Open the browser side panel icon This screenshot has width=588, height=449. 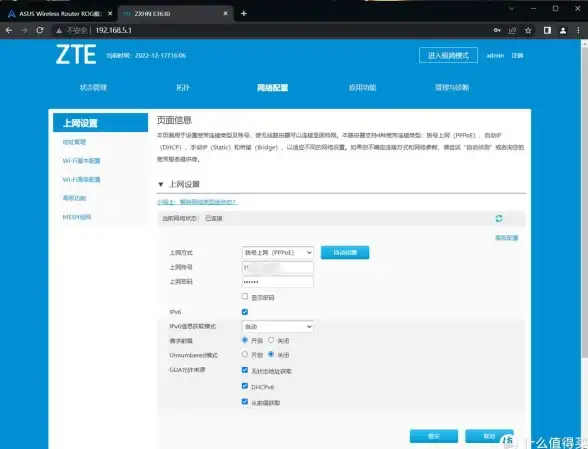(x=547, y=30)
